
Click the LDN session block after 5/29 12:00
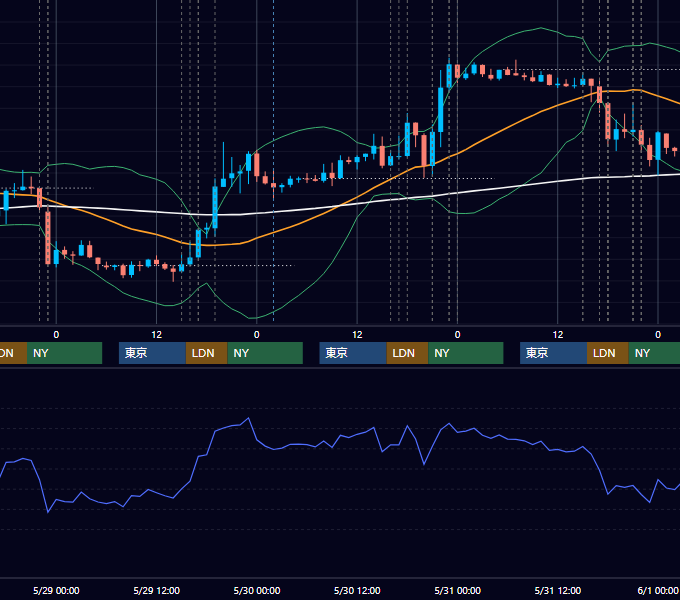[206, 353]
